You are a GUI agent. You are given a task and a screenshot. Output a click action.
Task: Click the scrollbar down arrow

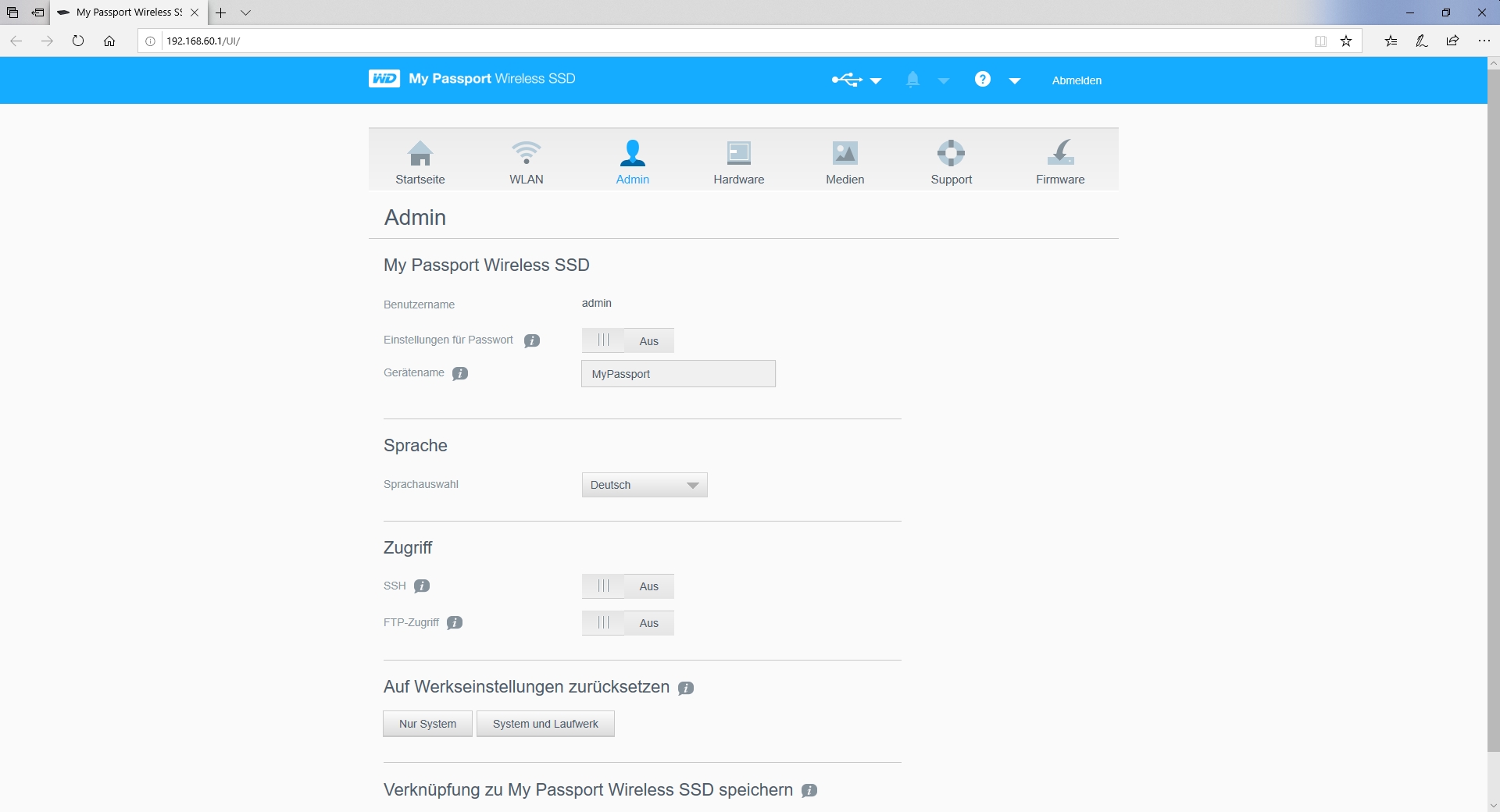(1494, 805)
